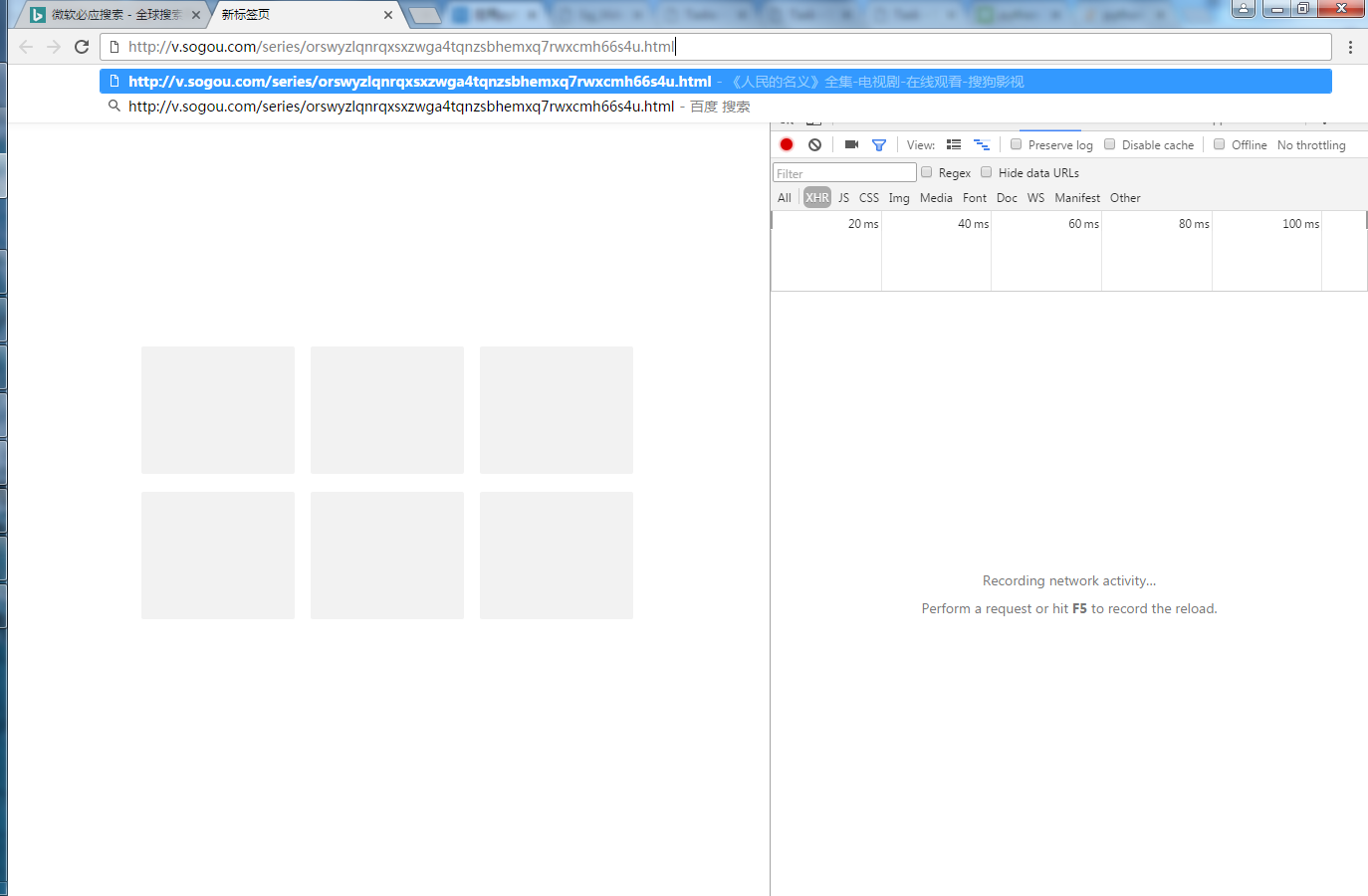The image size is (1368, 896).
Task: Switch network view to large request rows
Action: (x=953, y=144)
